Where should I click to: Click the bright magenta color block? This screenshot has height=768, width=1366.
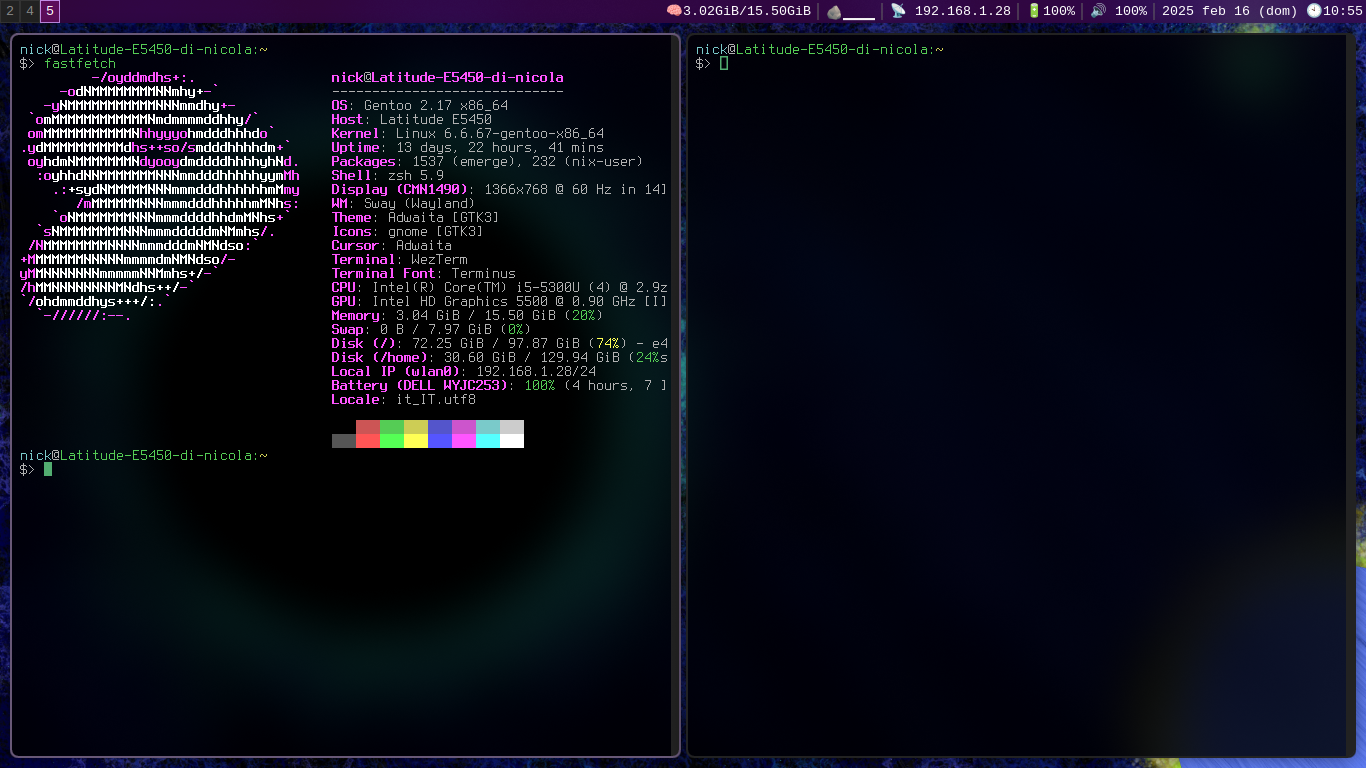(464, 441)
